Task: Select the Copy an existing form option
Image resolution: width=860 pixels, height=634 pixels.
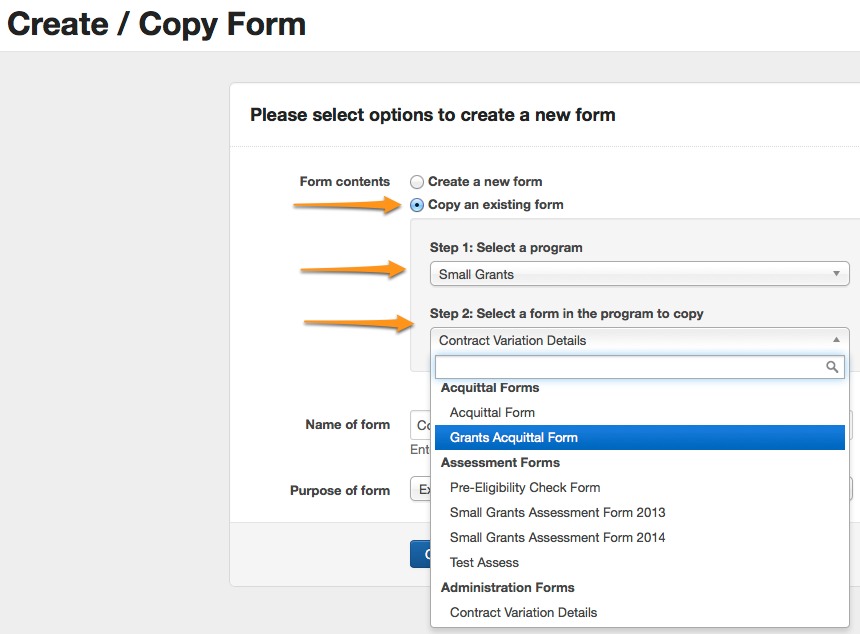Action: (417, 205)
